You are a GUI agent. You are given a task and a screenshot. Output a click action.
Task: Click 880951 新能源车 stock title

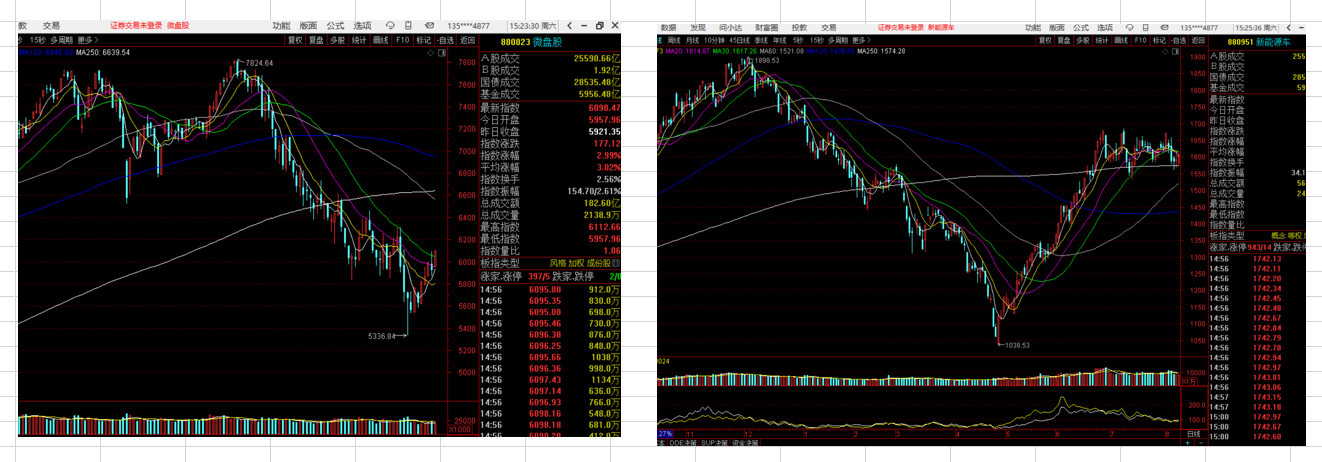1259,41
